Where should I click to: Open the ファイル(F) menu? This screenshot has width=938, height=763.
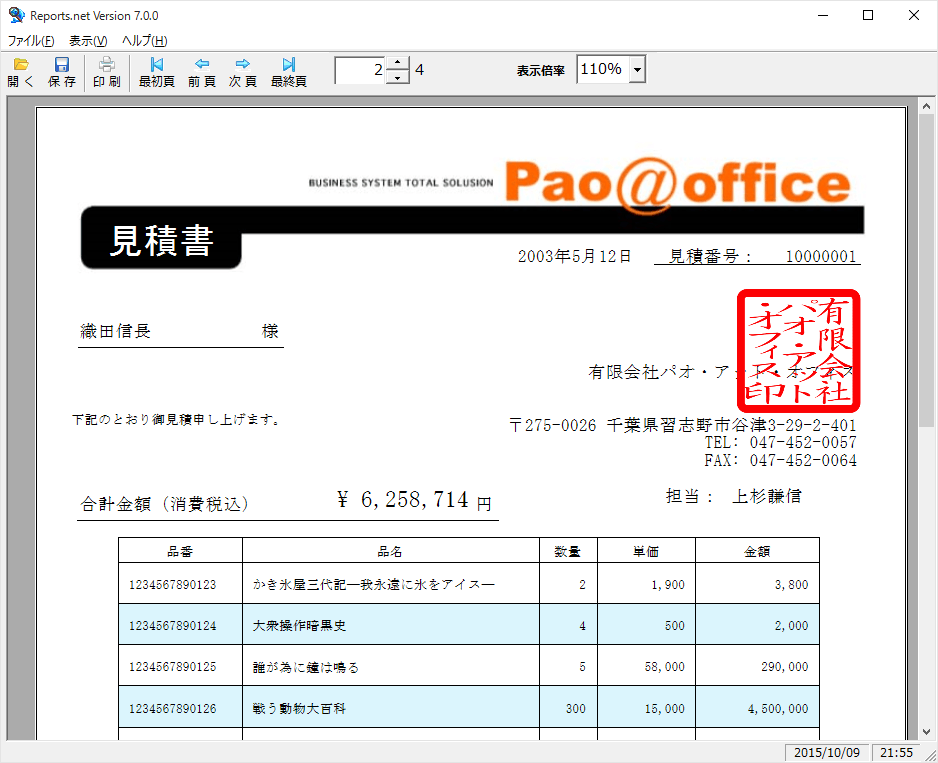pos(31,41)
